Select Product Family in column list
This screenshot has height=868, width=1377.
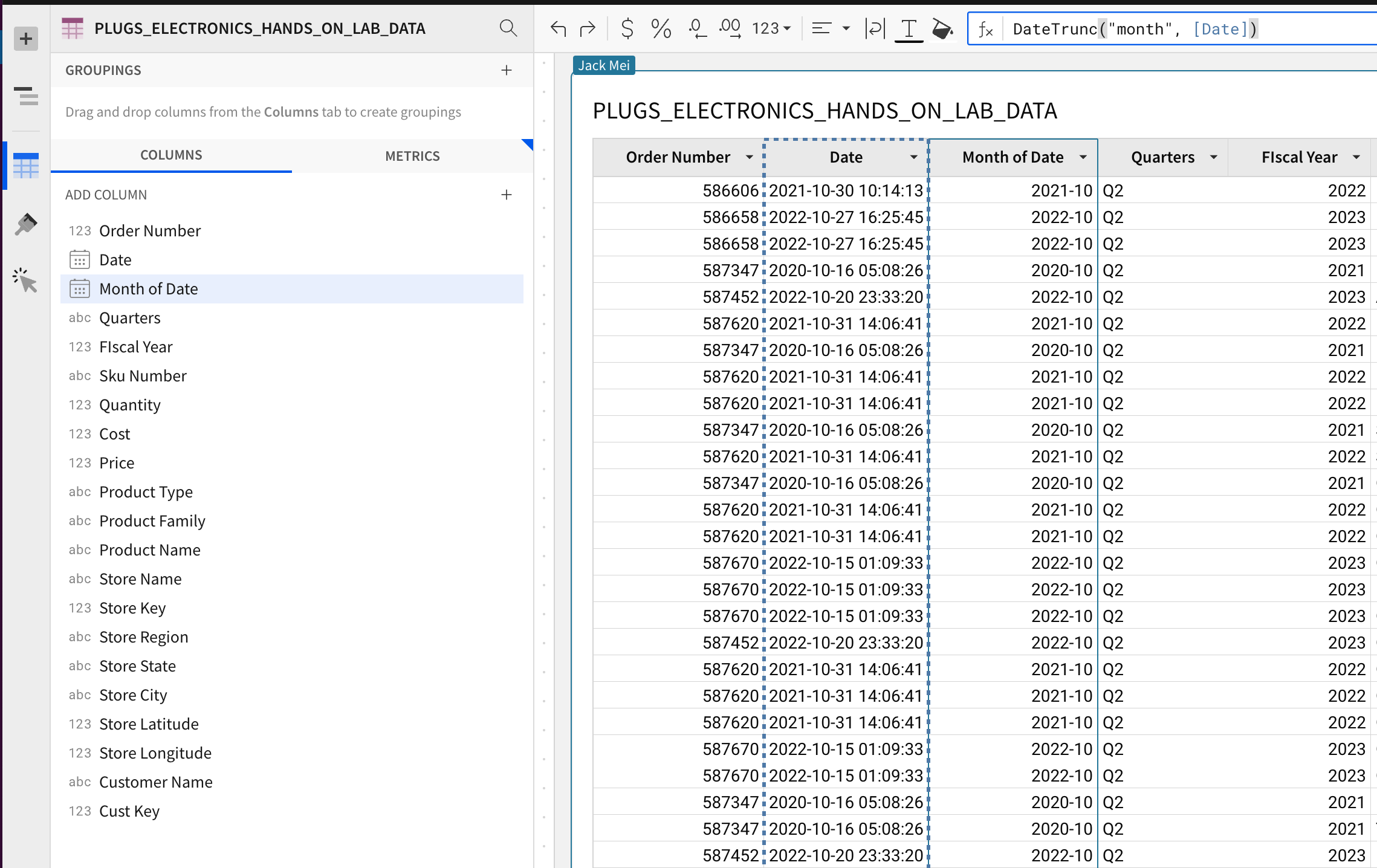pos(152,521)
